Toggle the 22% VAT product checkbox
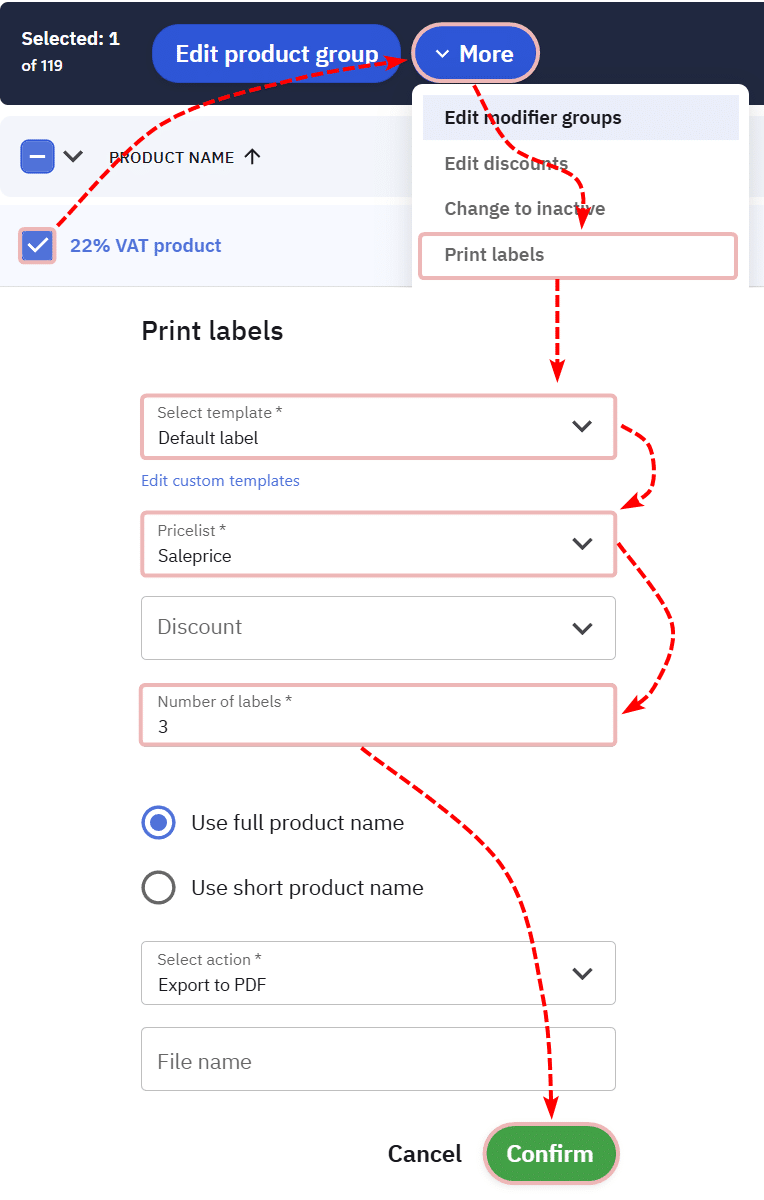 click(x=38, y=246)
